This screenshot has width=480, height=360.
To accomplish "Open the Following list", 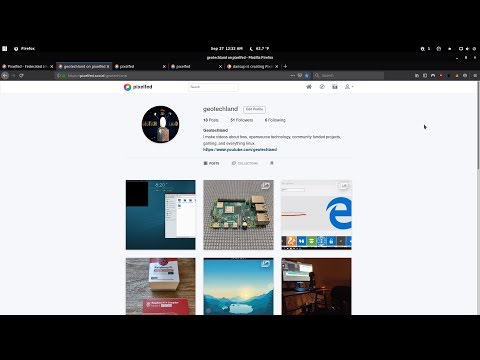I will click(275, 120).
